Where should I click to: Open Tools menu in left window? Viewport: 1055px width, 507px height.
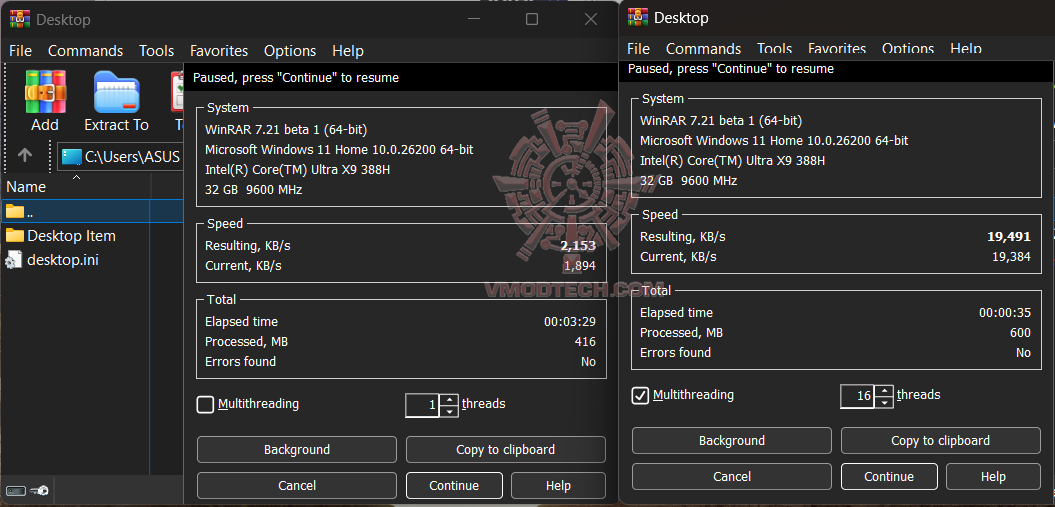coord(156,51)
